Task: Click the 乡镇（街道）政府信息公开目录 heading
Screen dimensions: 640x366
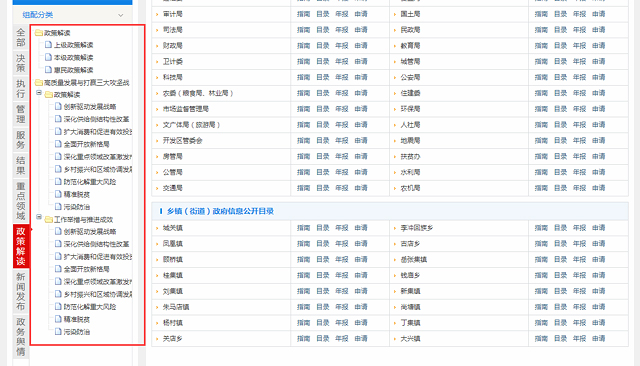Action: point(220,211)
